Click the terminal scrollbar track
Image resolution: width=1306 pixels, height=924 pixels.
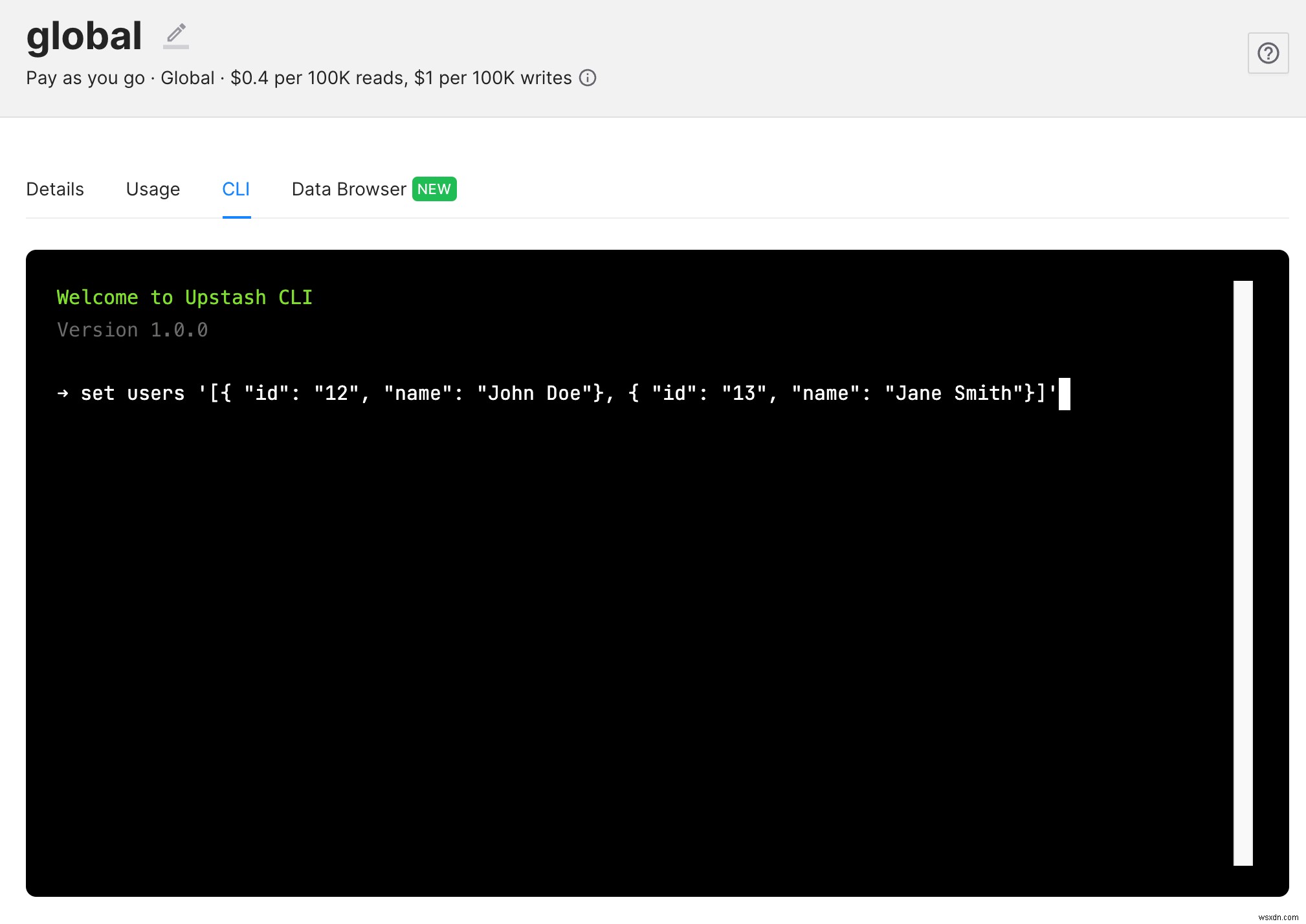pyautogui.click(x=1243, y=573)
